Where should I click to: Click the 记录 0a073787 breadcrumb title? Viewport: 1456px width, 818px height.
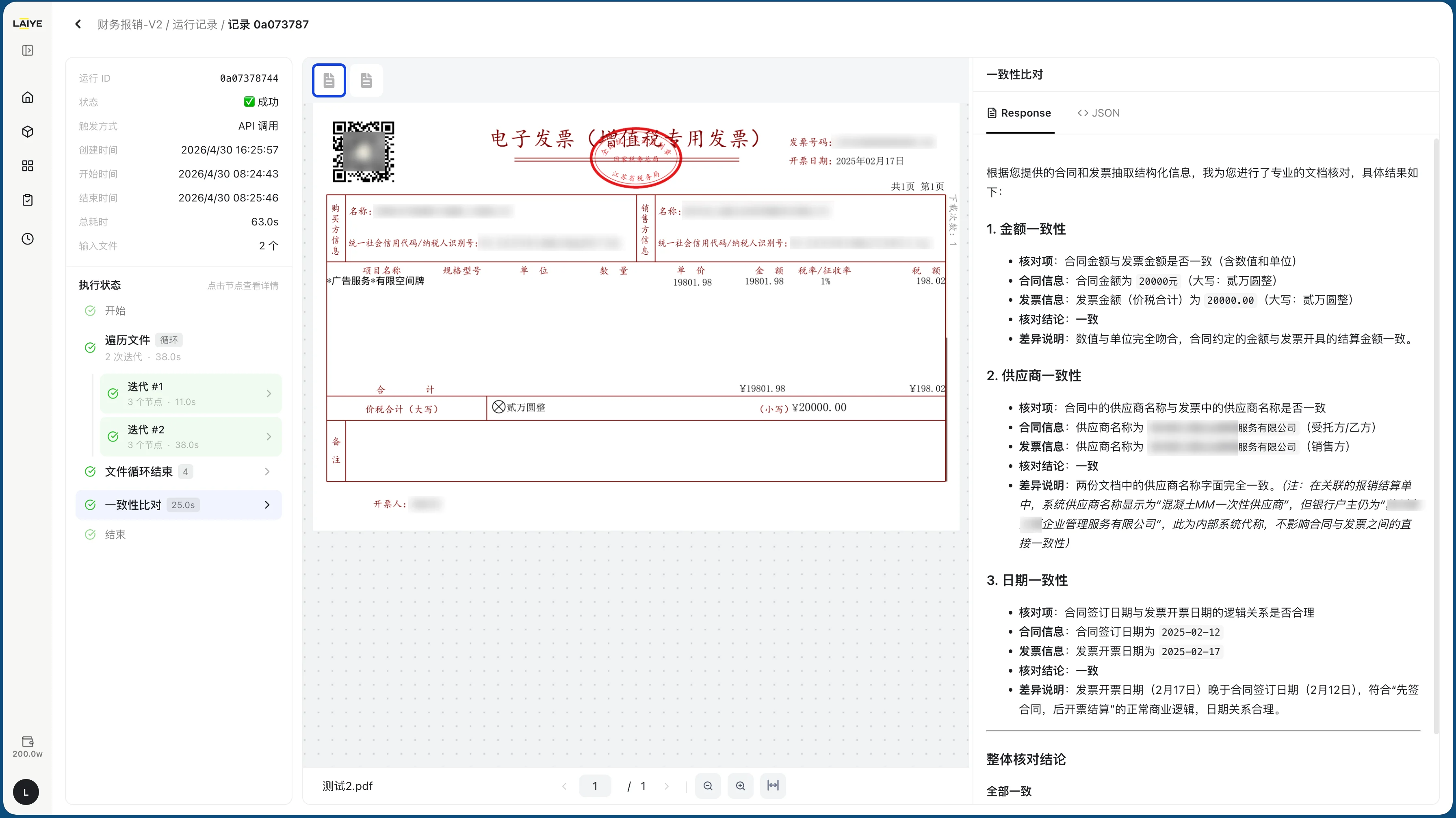pos(269,24)
